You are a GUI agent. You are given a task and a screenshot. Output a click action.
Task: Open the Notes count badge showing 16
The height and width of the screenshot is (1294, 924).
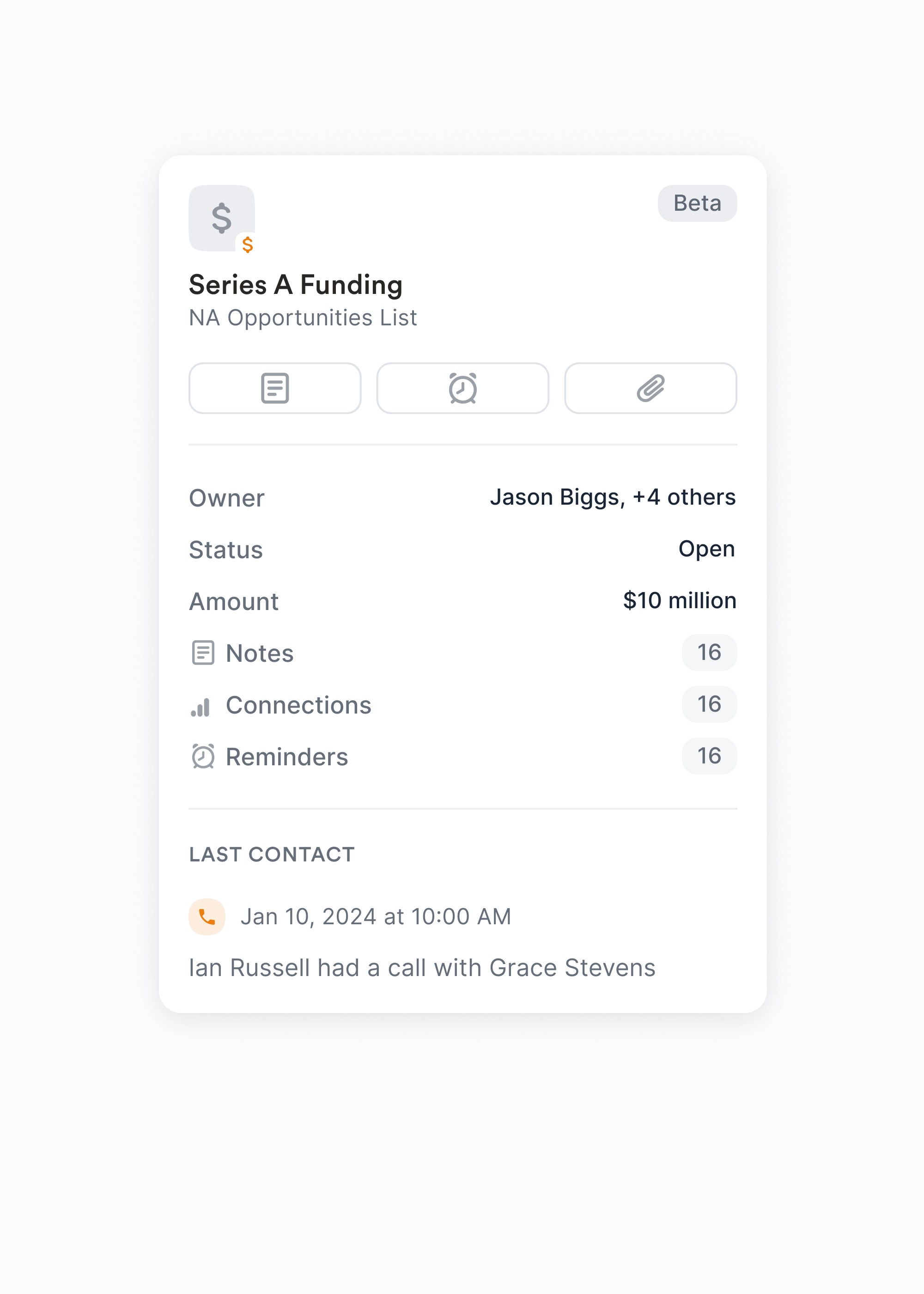click(x=710, y=653)
